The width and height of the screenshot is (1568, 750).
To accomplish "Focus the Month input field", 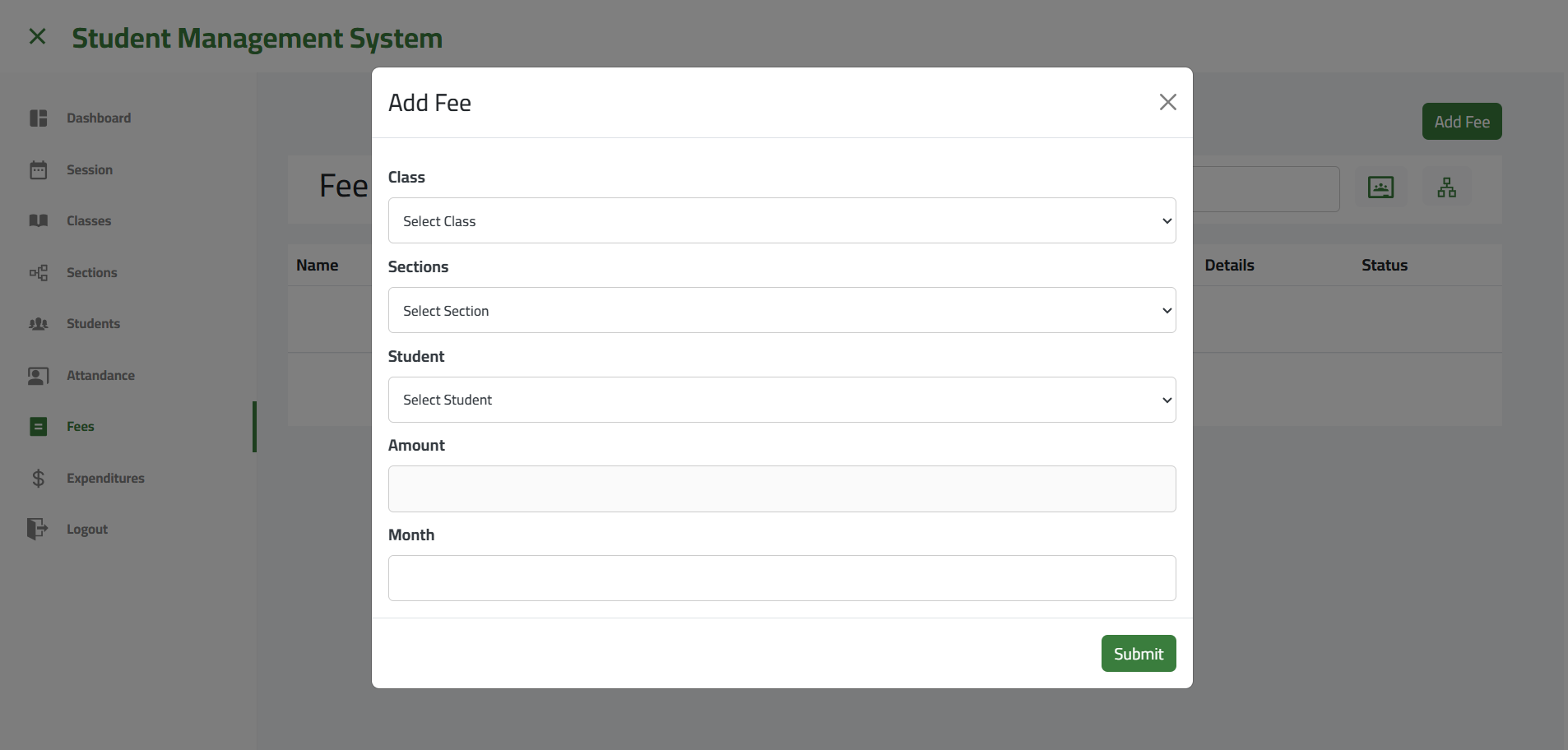I will (x=782, y=578).
